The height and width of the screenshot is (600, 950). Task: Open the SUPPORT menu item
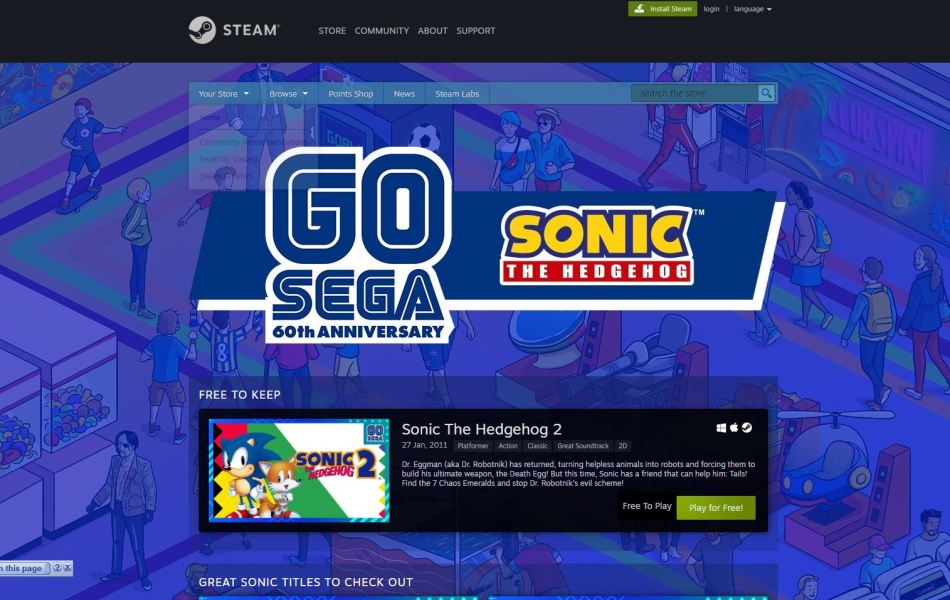point(476,30)
